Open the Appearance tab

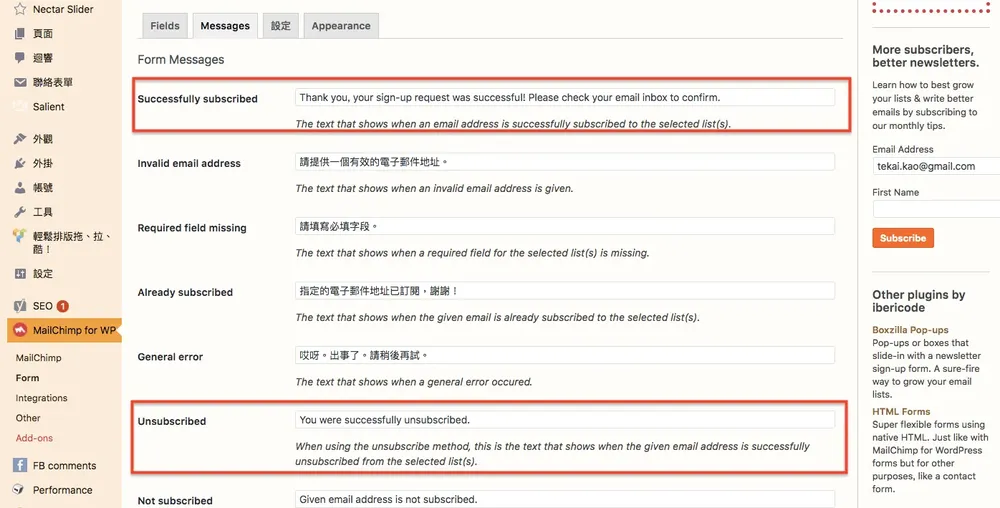[341, 26]
